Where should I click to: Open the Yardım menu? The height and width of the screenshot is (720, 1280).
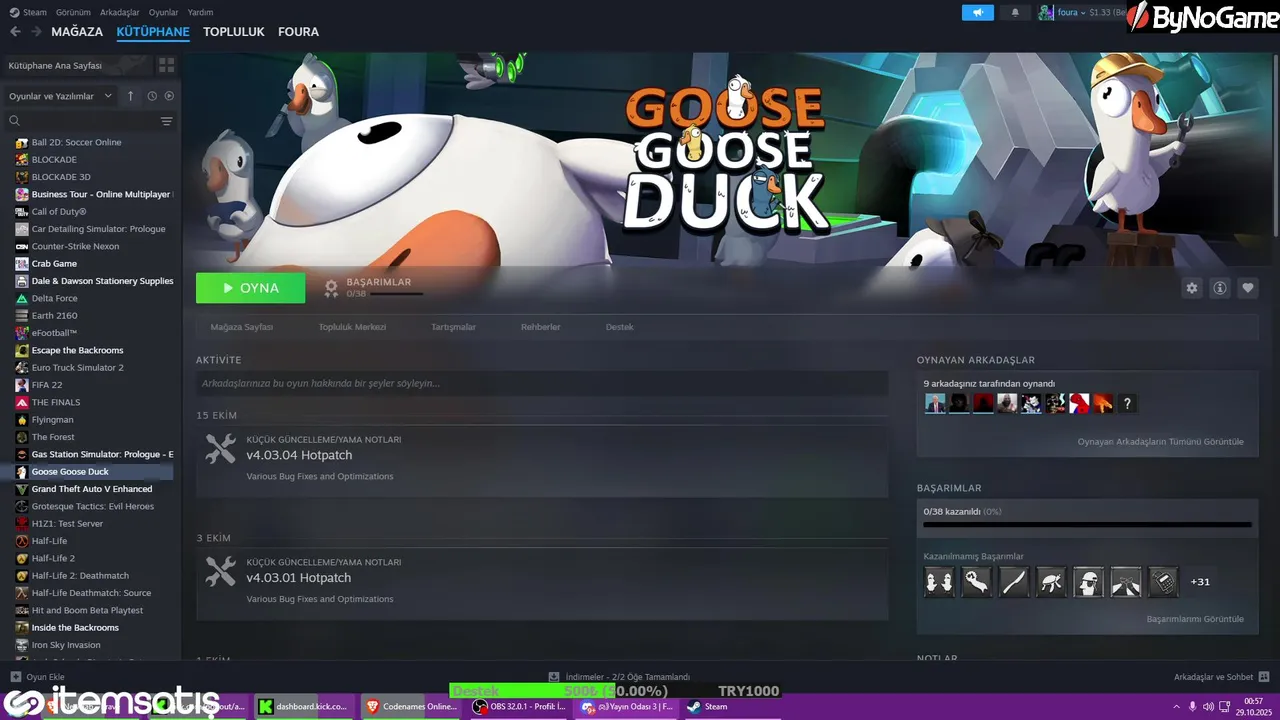pyautogui.click(x=200, y=12)
